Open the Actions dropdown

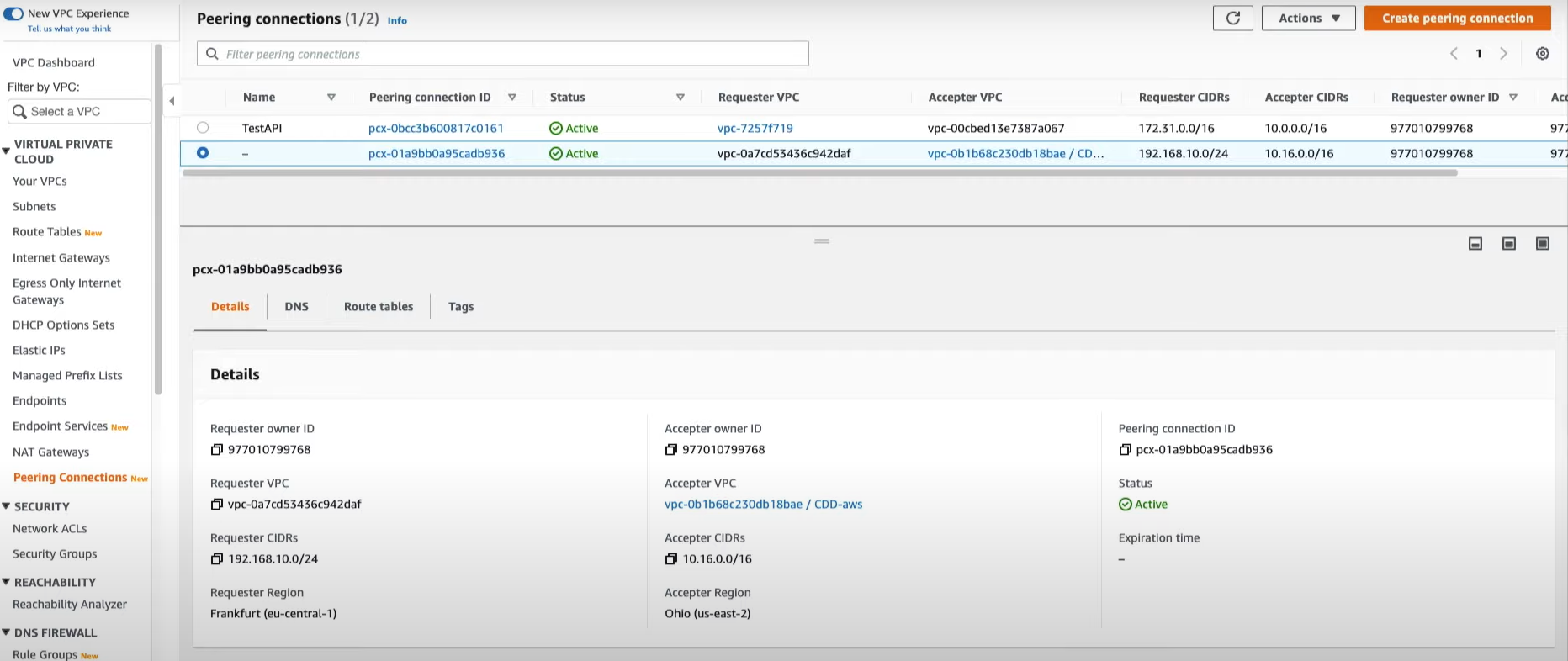click(1308, 18)
